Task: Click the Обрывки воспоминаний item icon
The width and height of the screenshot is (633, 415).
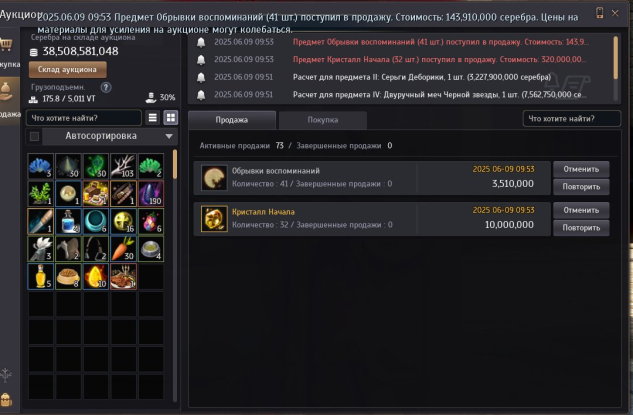Action: pos(214,178)
